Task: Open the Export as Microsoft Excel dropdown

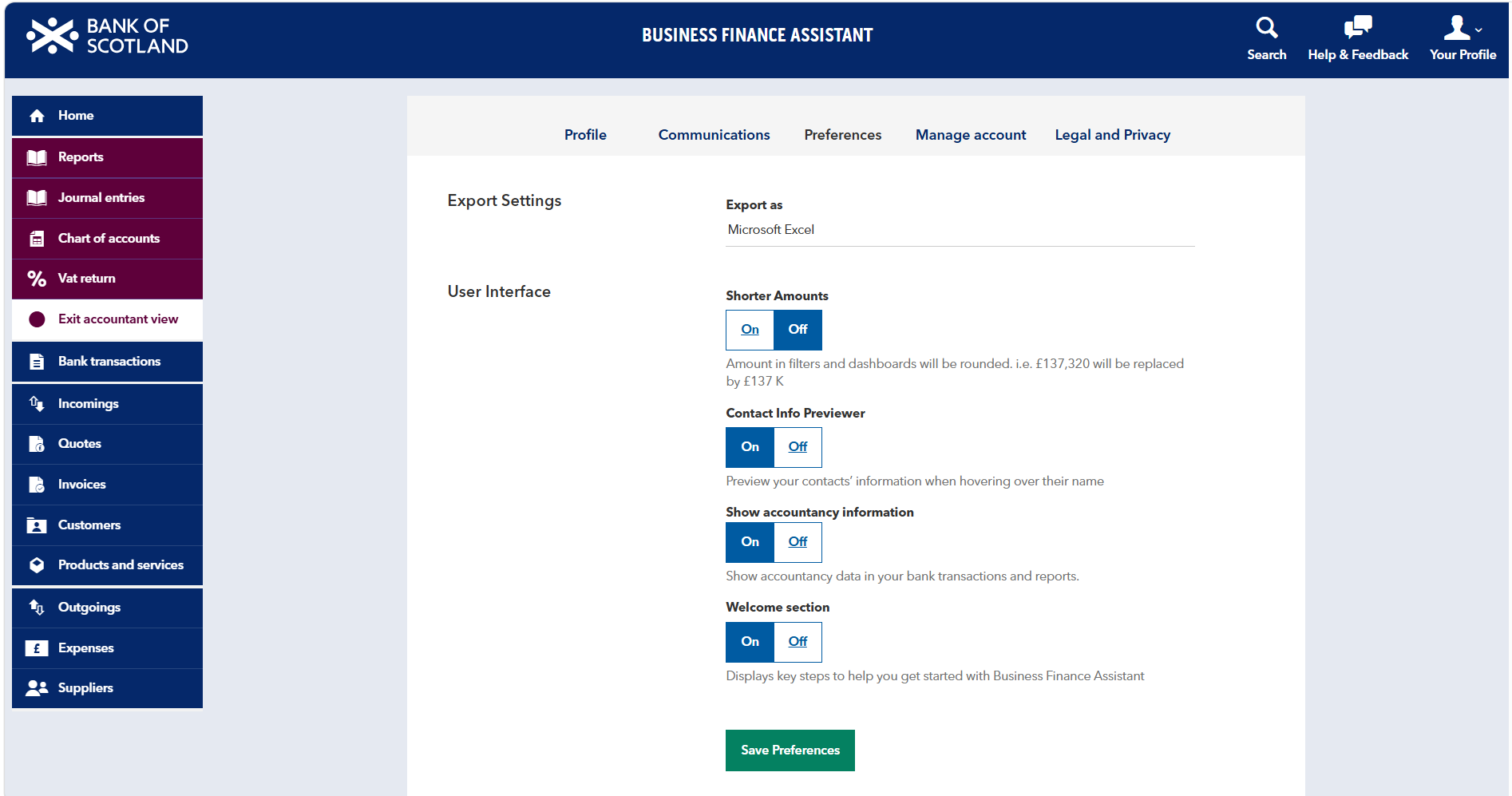Action: (x=960, y=230)
